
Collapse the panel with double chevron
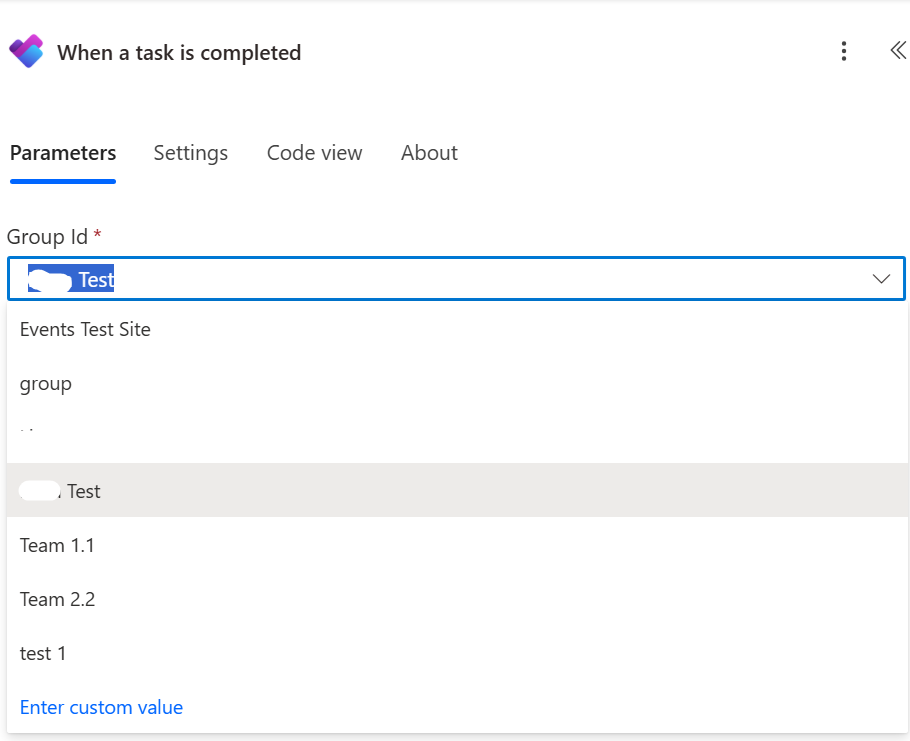[897, 50]
